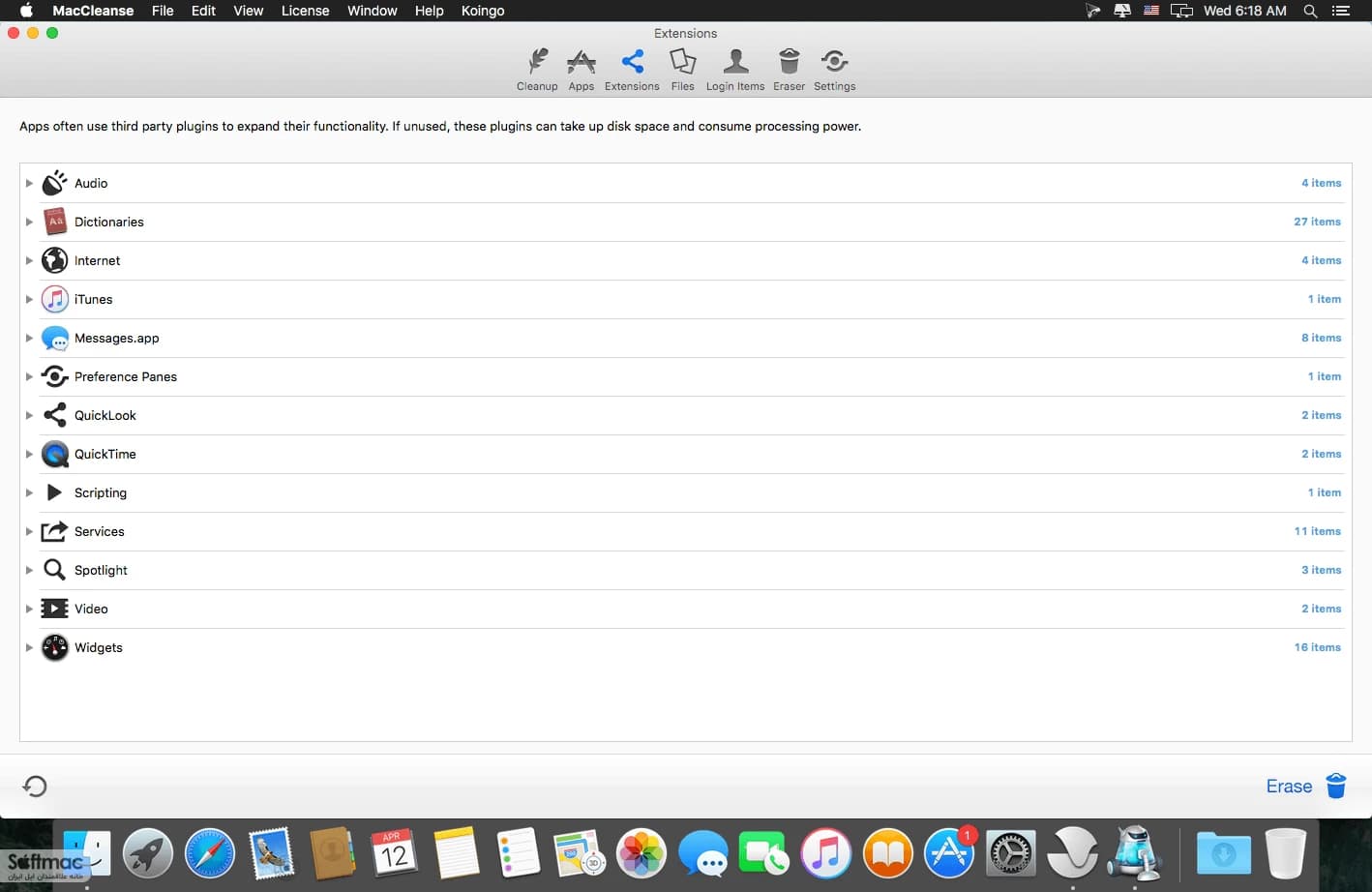Viewport: 1372px width, 892px height.
Task: Click the QuickTime player icon
Action: [55, 454]
